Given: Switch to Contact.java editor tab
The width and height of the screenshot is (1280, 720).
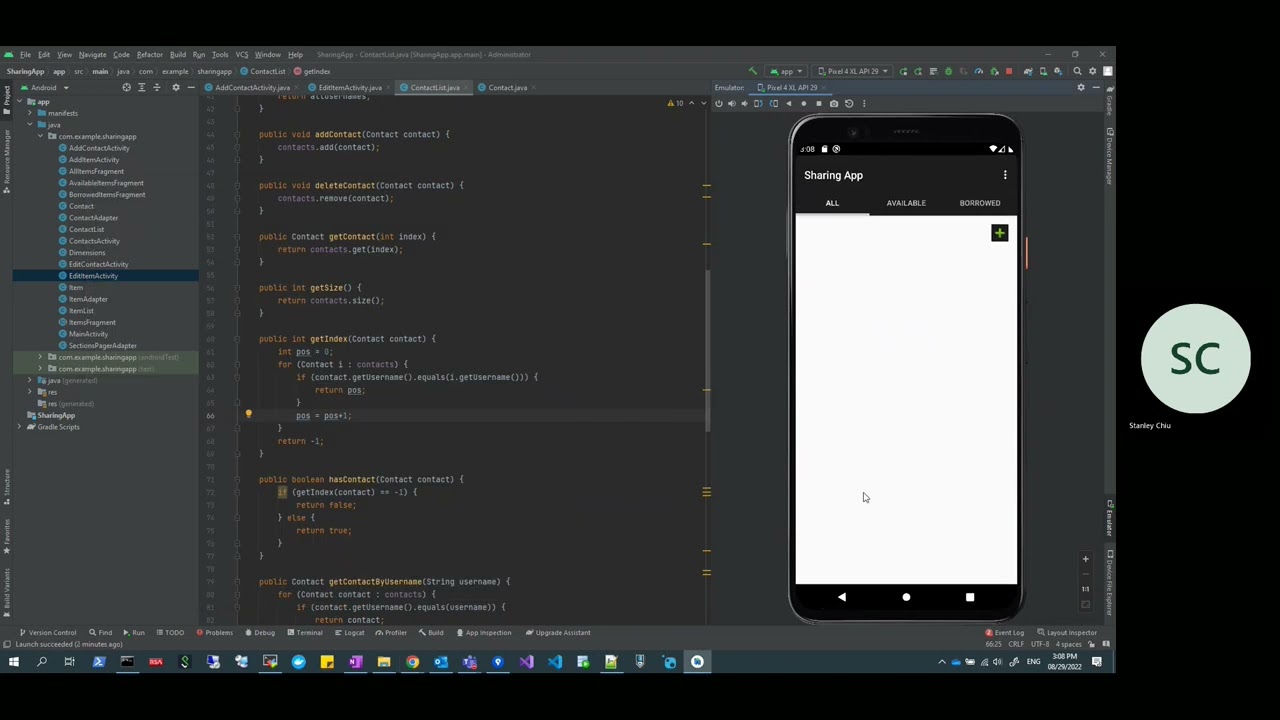Looking at the screenshot, I should click(507, 88).
